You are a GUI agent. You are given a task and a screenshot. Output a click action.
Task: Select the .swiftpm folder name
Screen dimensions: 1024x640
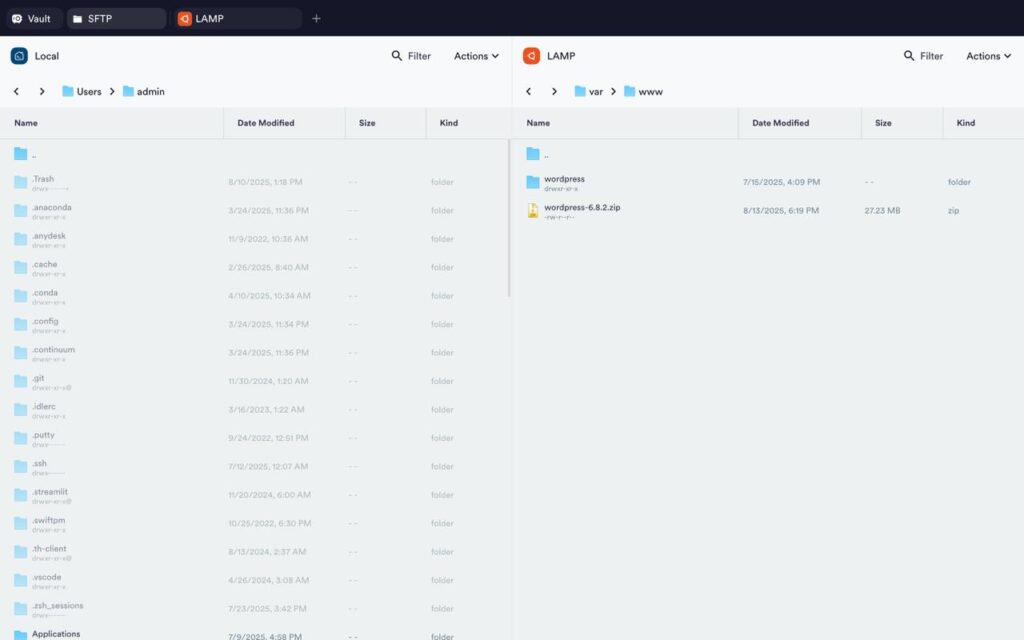(x=48, y=520)
